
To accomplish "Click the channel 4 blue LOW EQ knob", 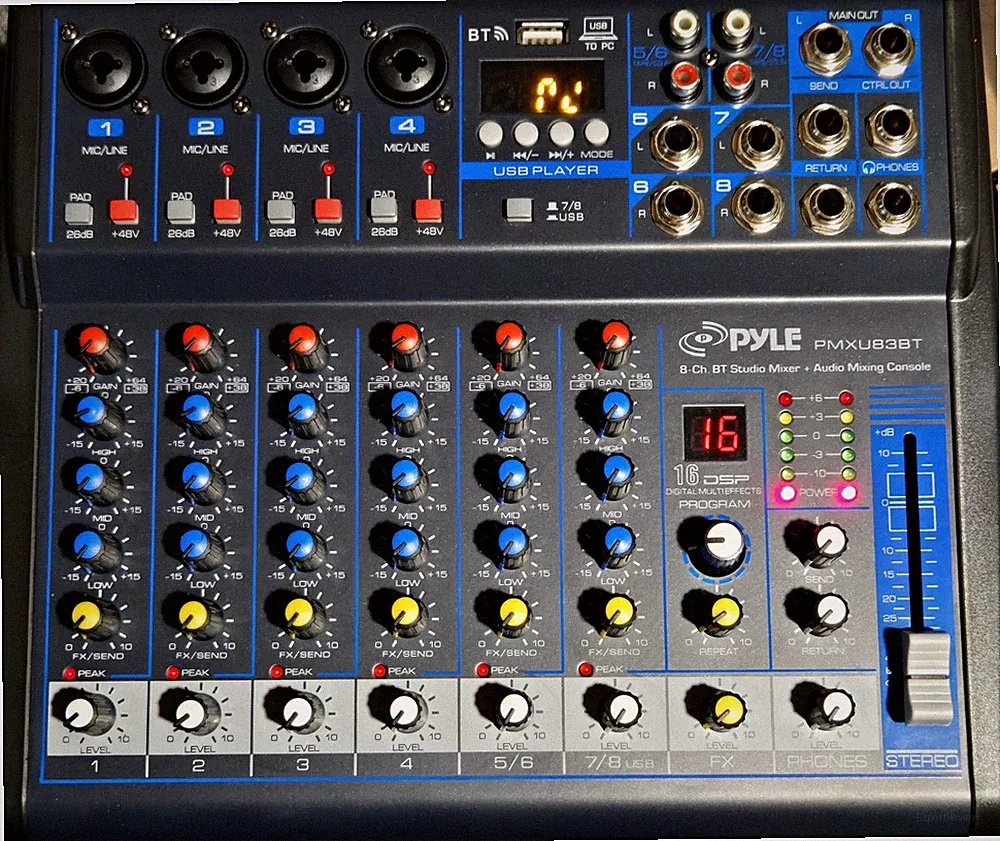I will click(x=406, y=547).
